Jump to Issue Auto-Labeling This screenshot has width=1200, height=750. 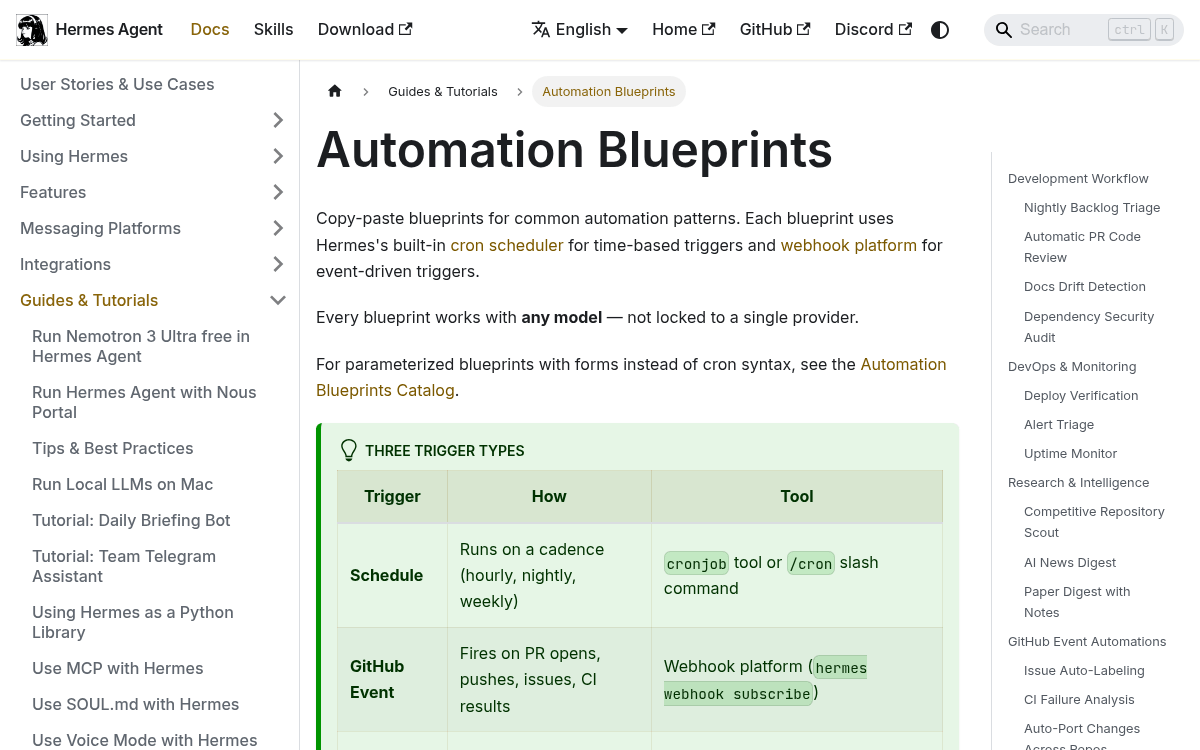[x=1084, y=670]
